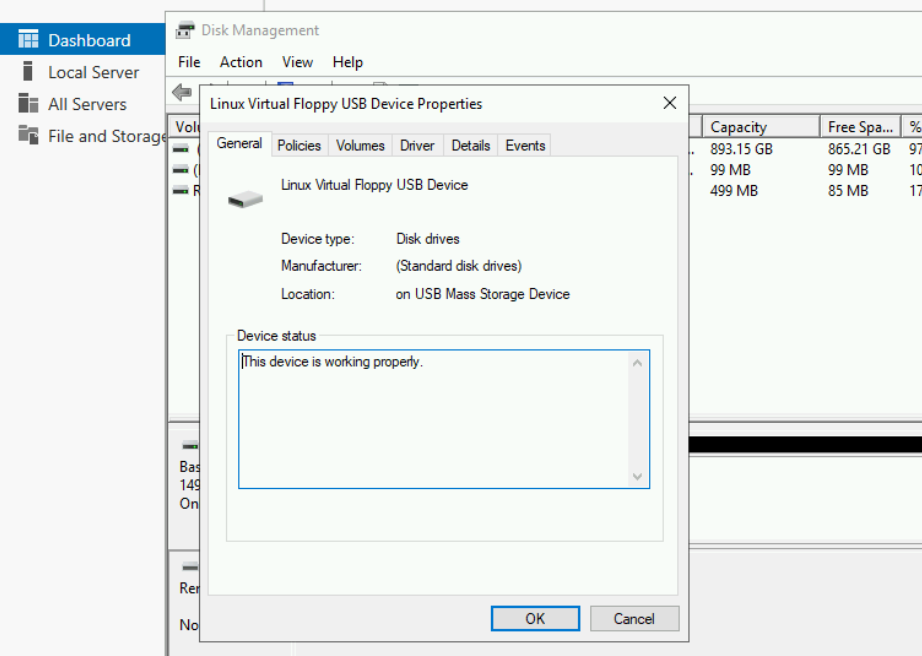922x656 pixels.
Task: Click the OK button
Action: click(x=535, y=618)
